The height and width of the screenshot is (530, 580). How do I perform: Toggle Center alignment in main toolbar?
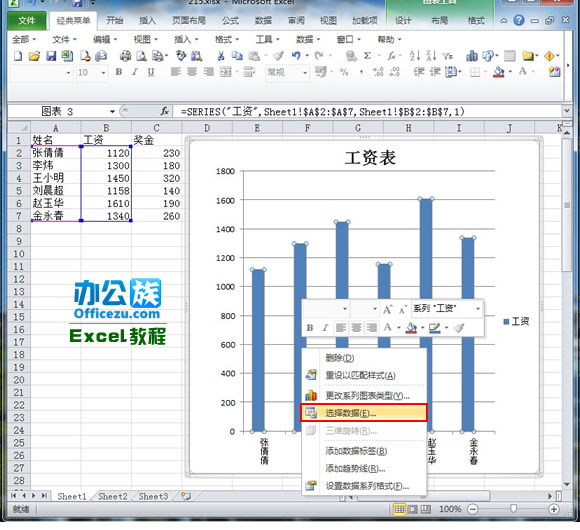point(192,72)
